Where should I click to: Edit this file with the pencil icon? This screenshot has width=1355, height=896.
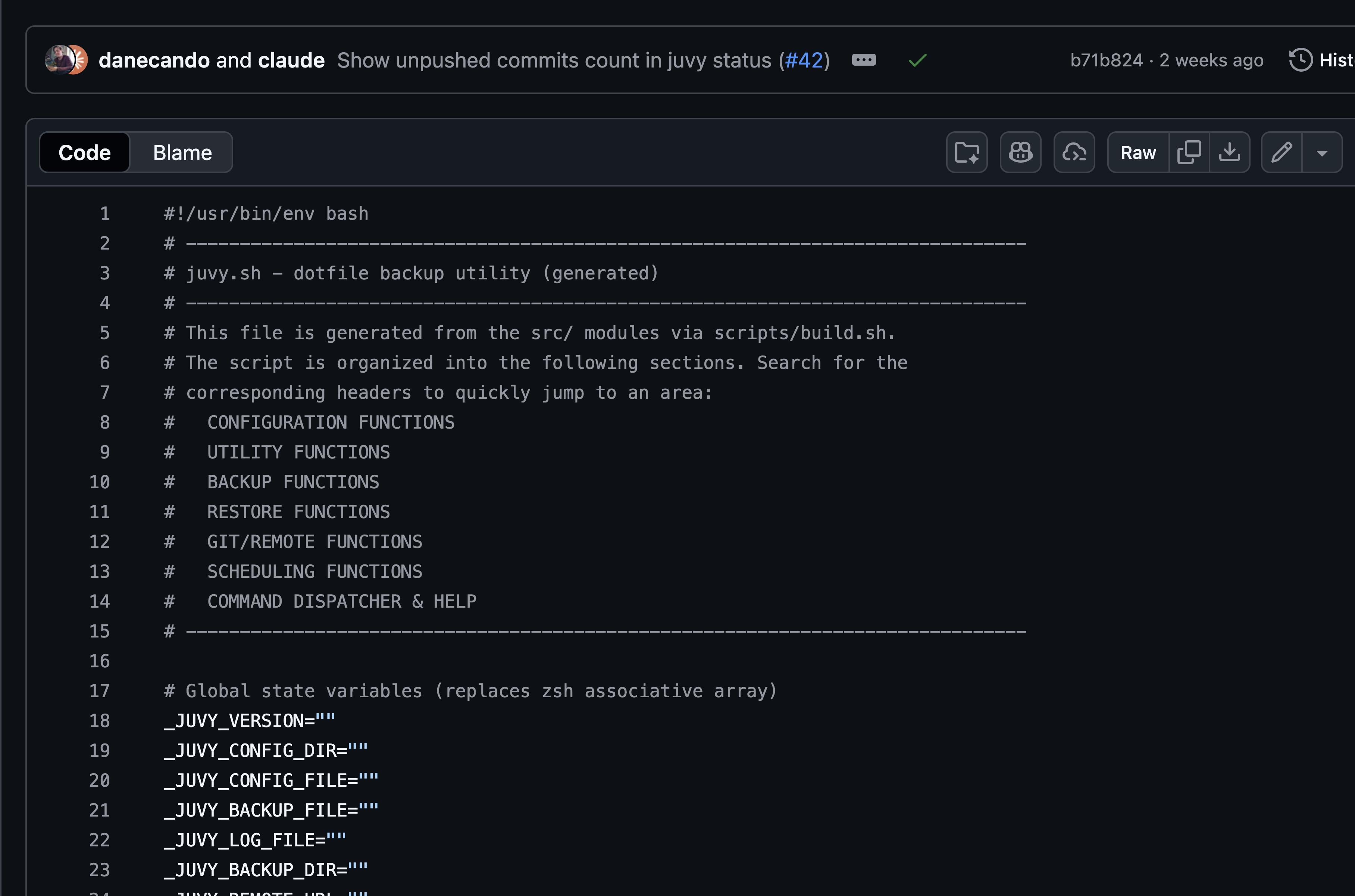click(x=1282, y=152)
